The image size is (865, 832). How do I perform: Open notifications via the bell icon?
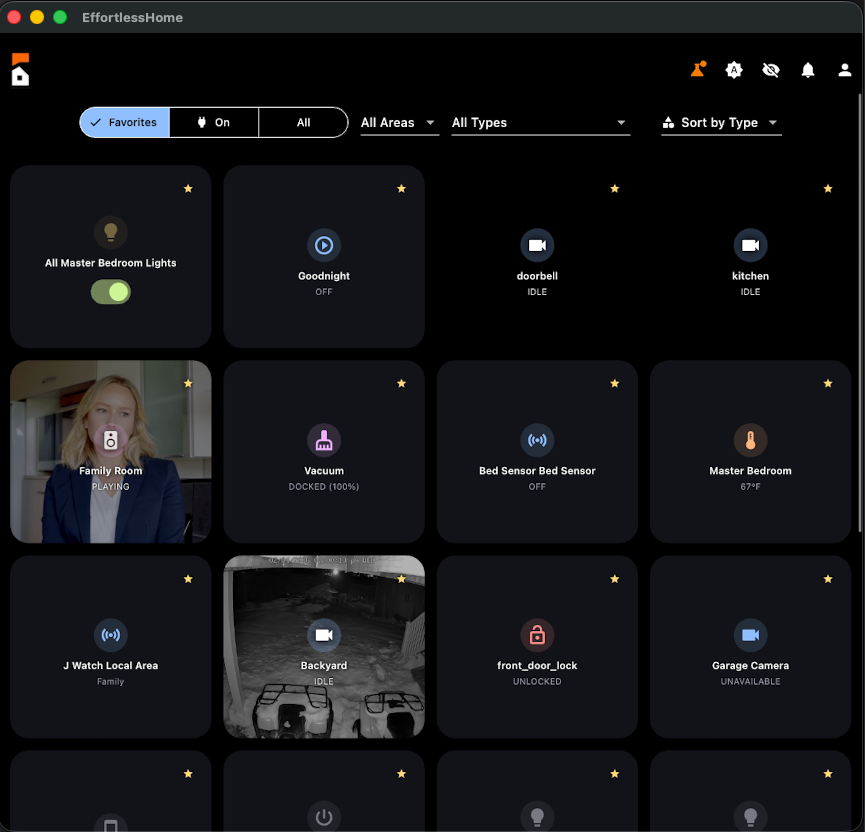point(808,70)
